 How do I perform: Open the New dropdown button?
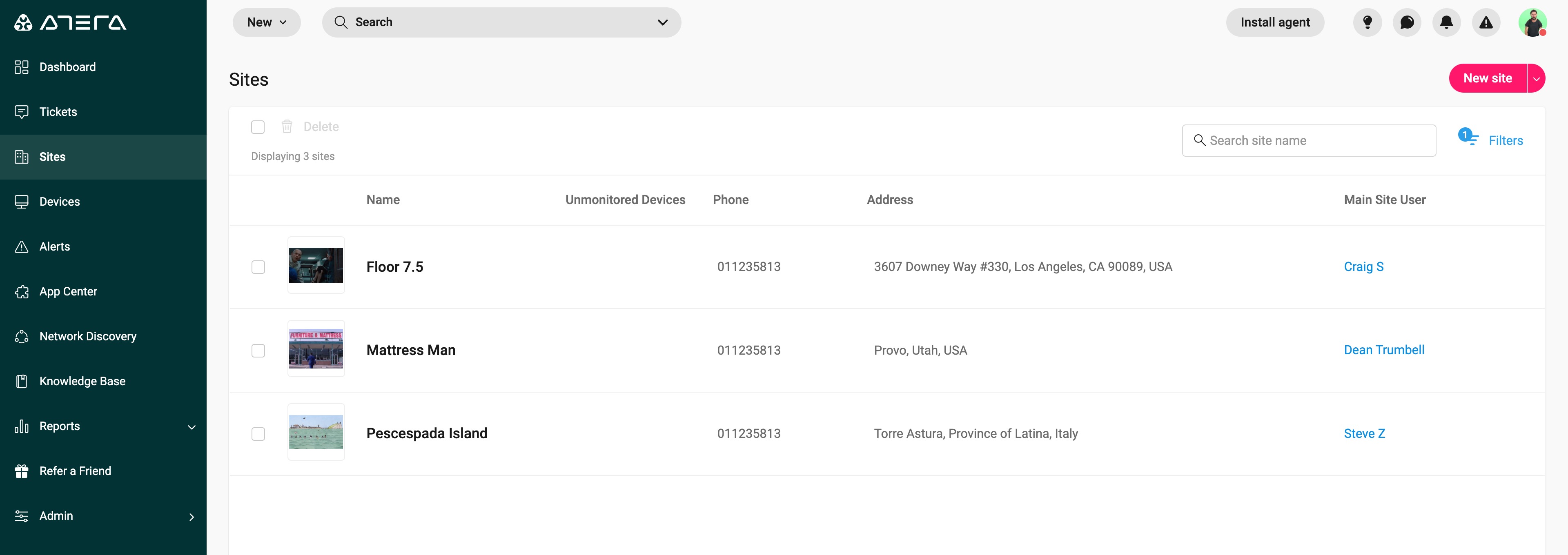click(267, 22)
